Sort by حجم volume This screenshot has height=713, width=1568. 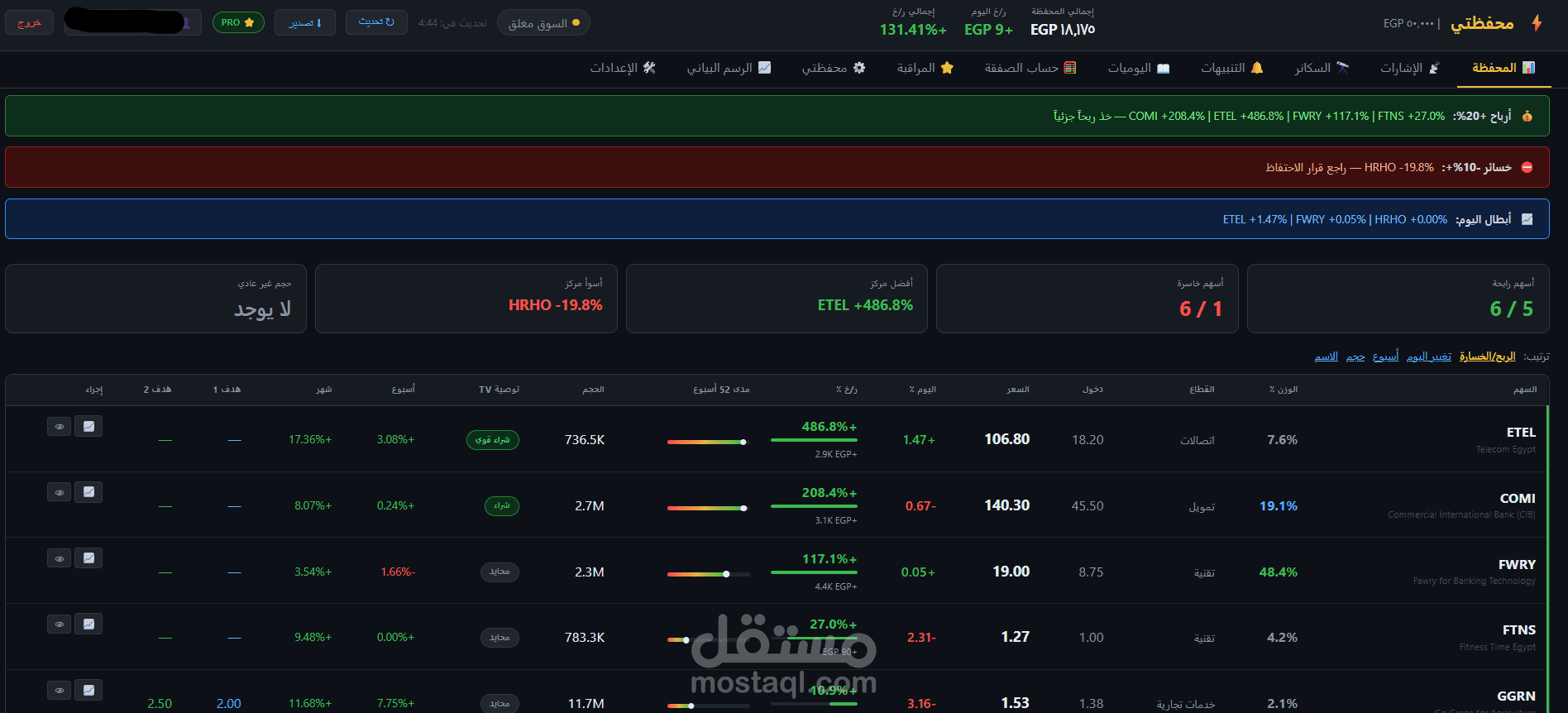tap(1355, 356)
